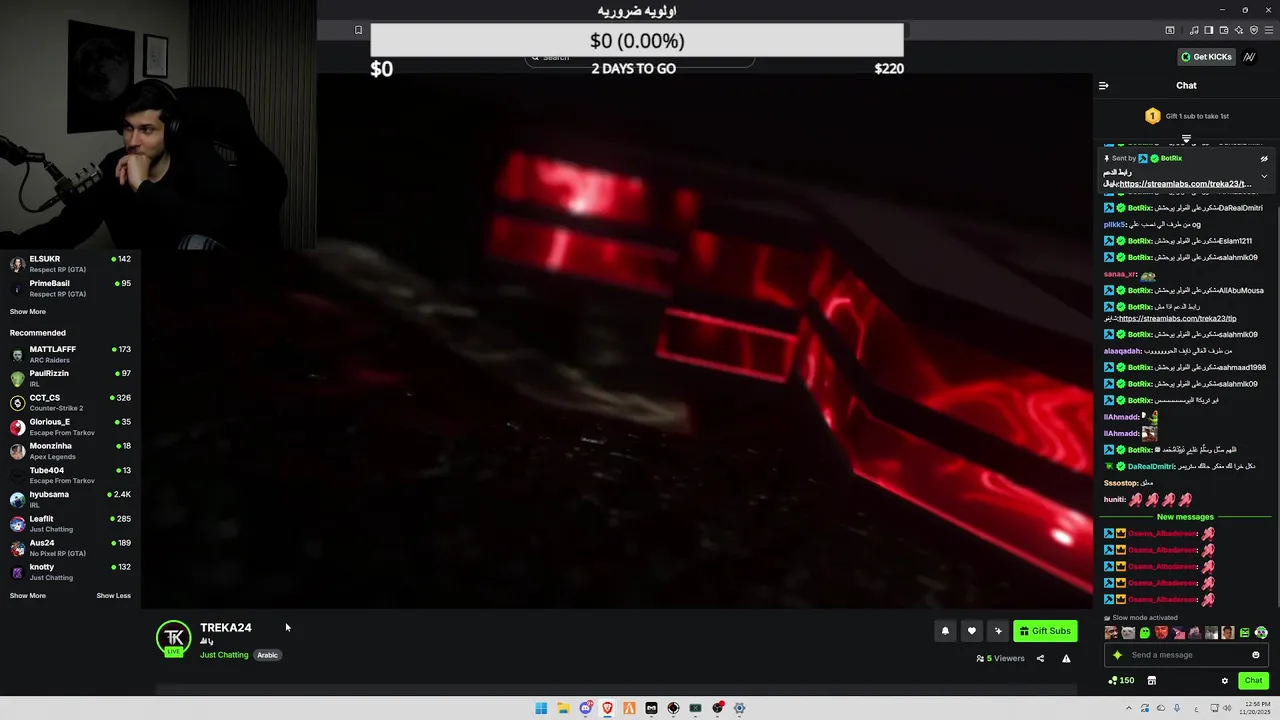Jump to New messages in chat

pos(1185,517)
